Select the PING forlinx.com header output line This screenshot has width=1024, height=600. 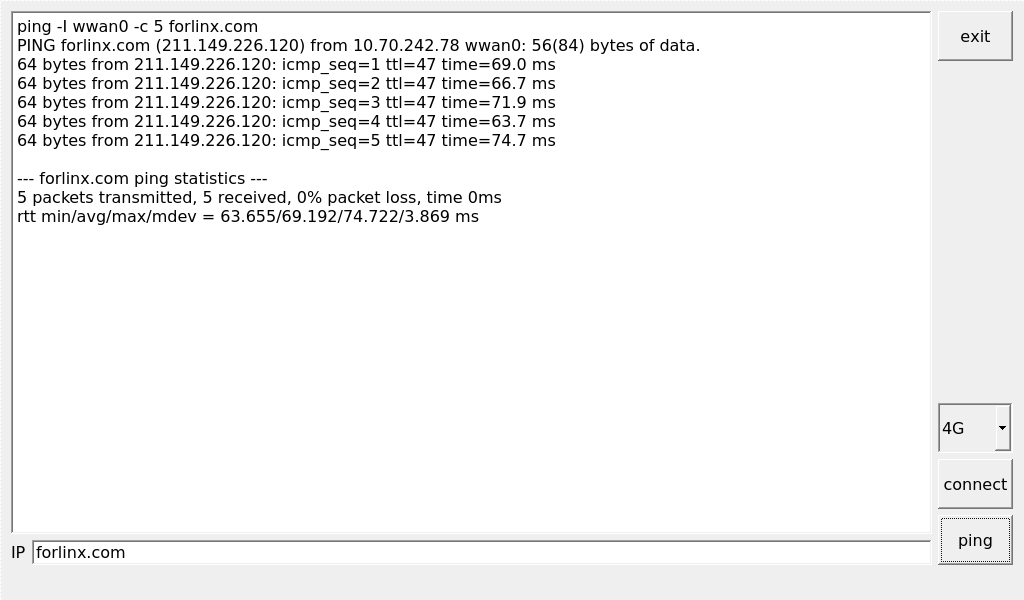click(359, 46)
